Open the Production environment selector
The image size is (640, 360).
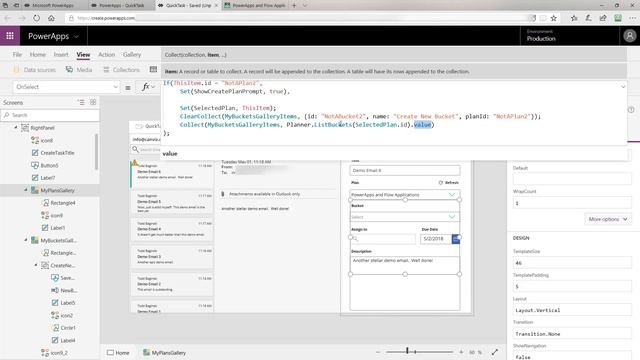pyautogui.click(x=541, y=36)
